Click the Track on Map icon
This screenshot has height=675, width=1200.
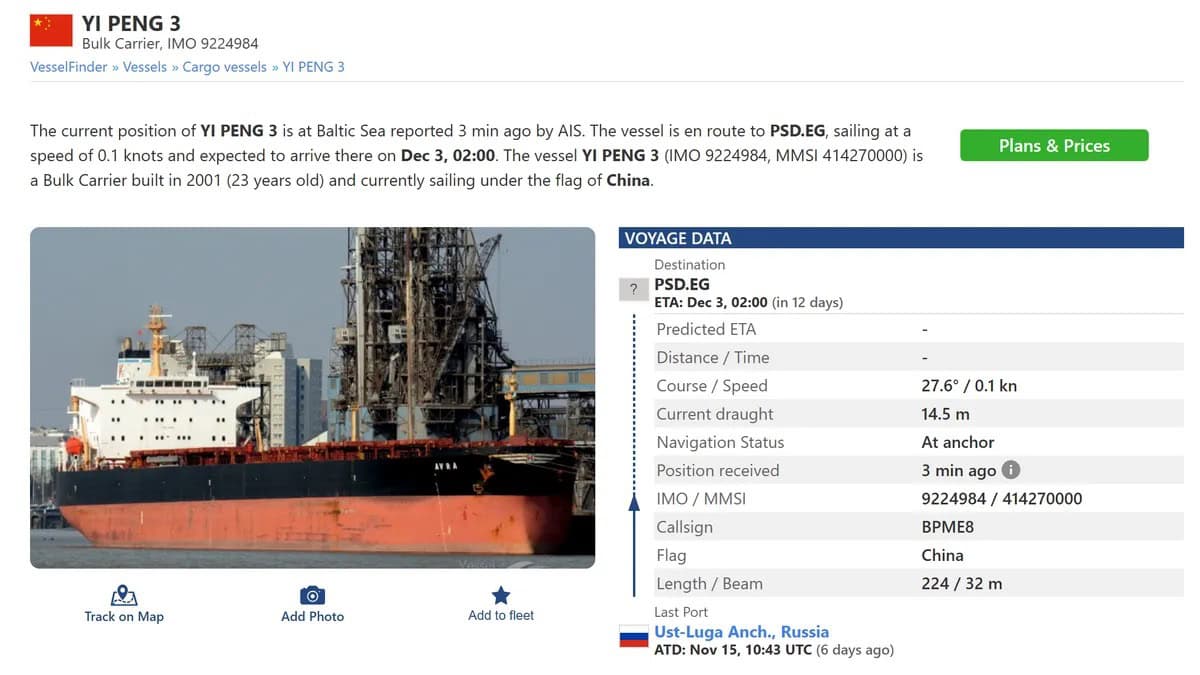click(x=124, y=596)
